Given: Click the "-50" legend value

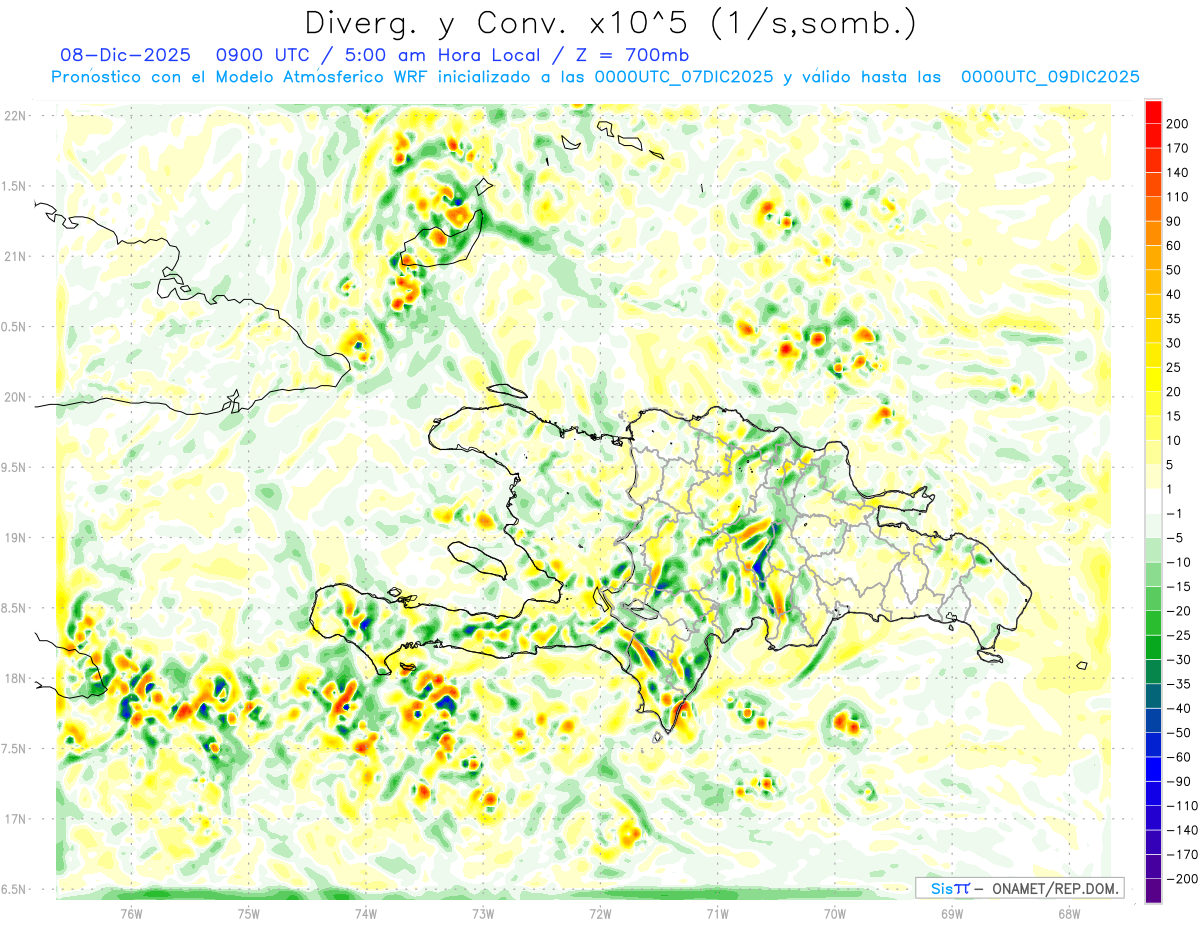Looking at the screenshot, I should coord(1179,732).
